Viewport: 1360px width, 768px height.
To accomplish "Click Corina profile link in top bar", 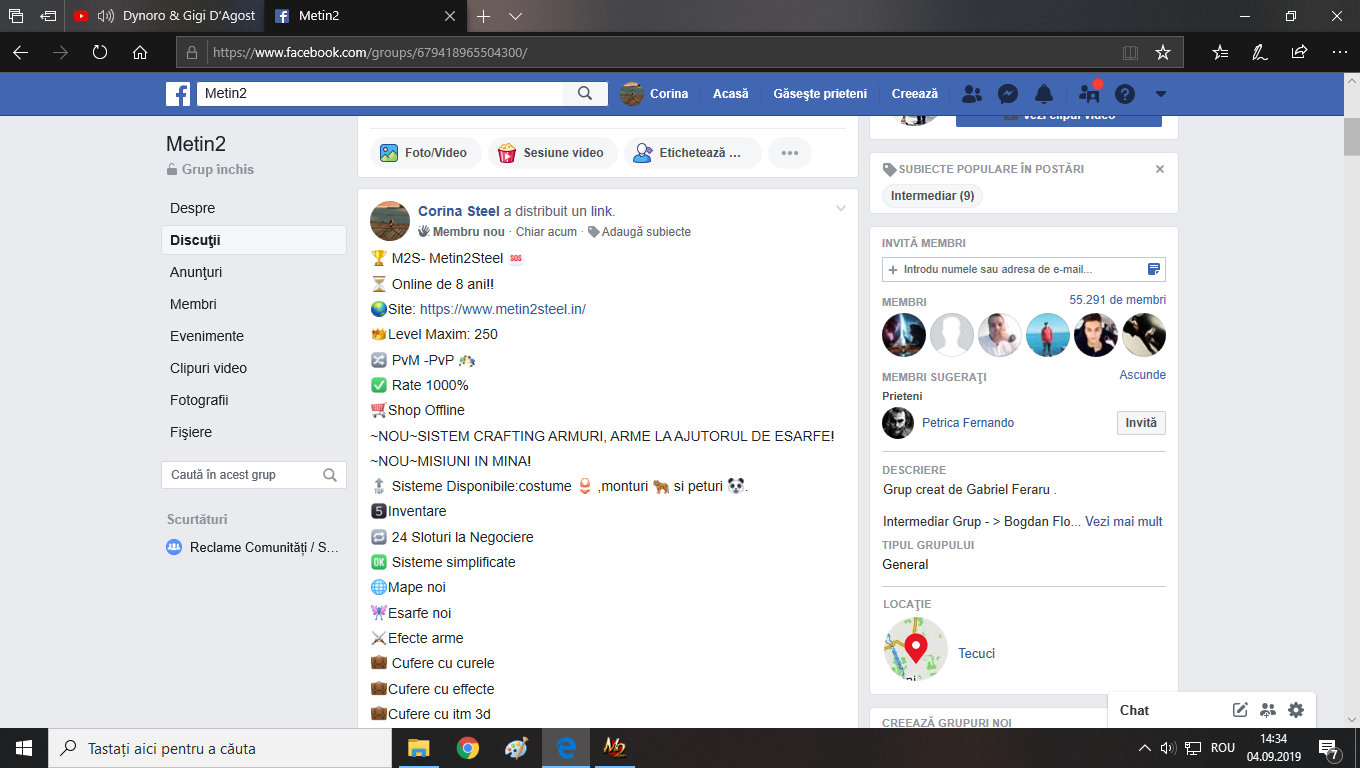I will pos(654,94).
